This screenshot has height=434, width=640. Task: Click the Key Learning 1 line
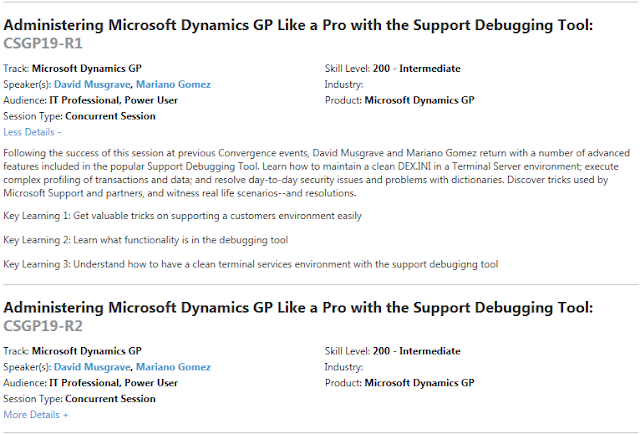click(183, 215)
